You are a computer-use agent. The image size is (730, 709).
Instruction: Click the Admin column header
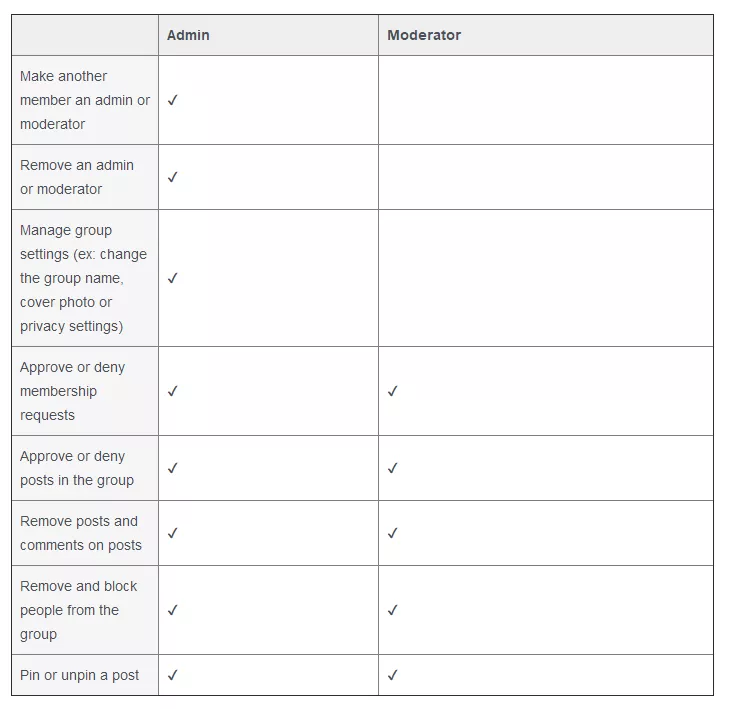(x=188, y=35)
